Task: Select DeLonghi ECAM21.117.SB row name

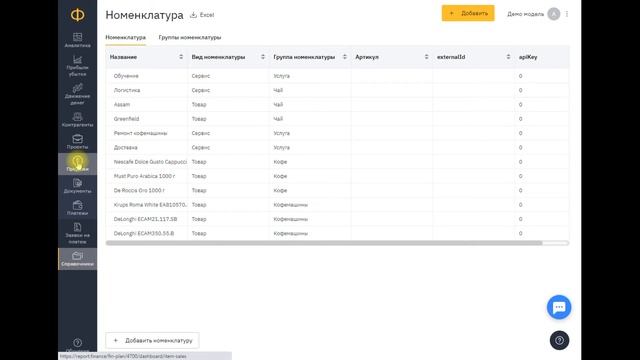Action: [145, 219]
